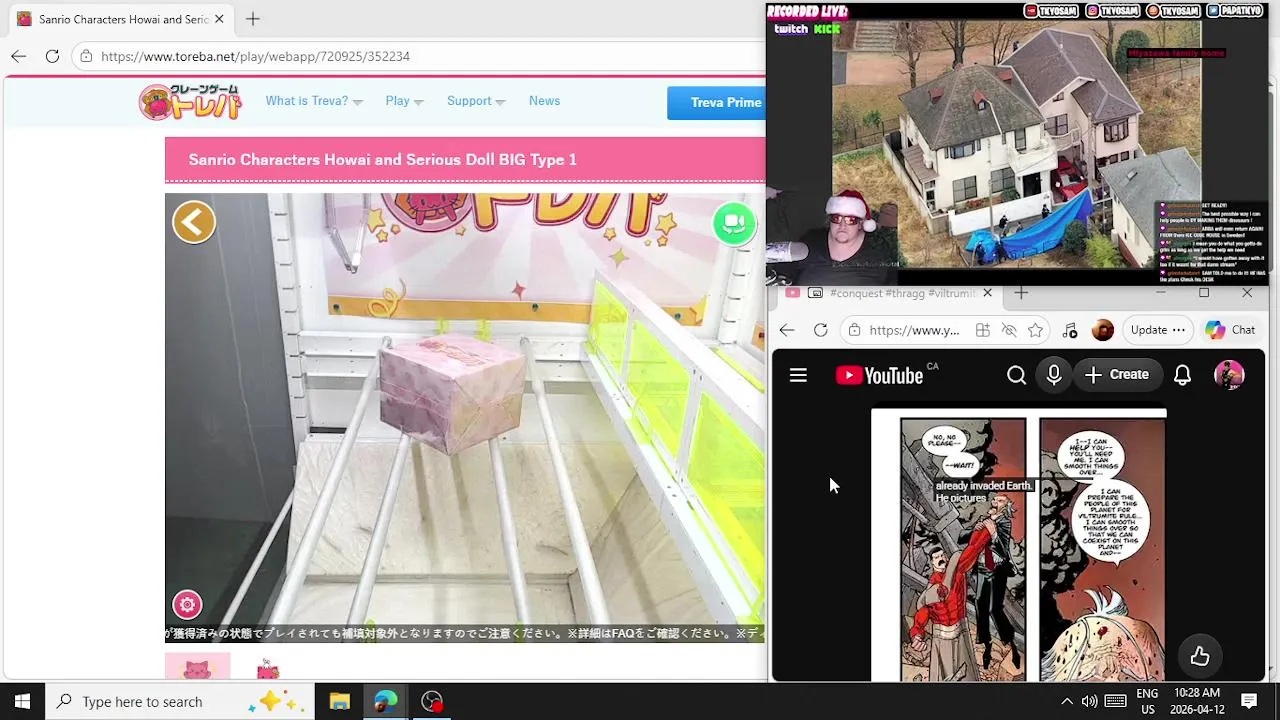Screen dimensions: 1280x720
Task: Open the touch keyboard tray icon
Action: point(1116,701)
